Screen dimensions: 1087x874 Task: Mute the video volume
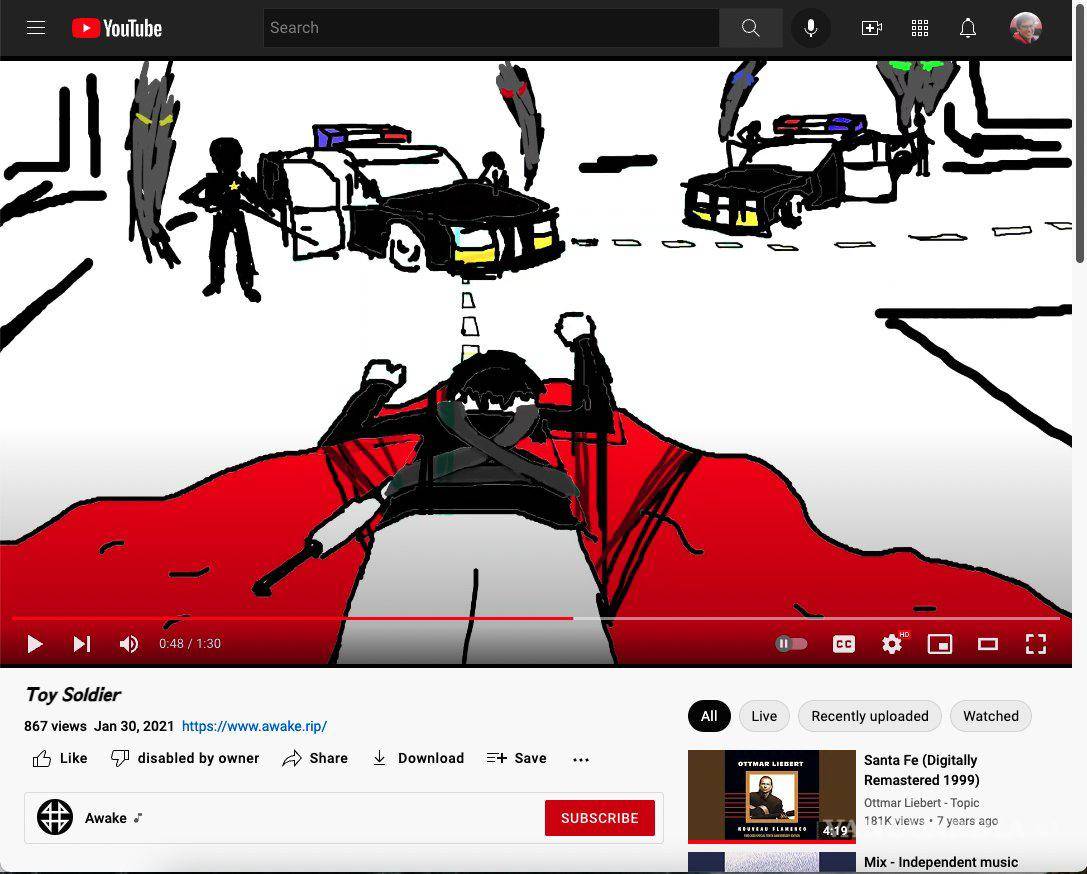tap(129, 644)
